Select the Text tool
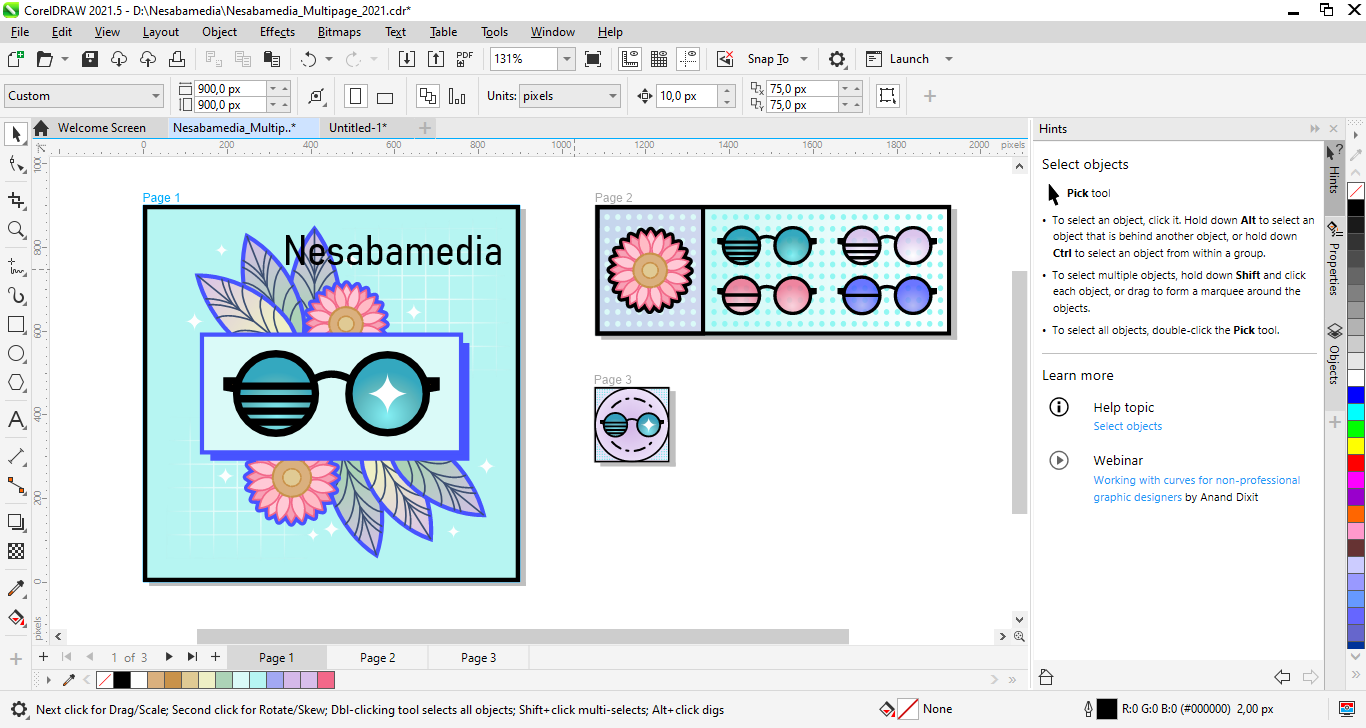The height and width of the screenshot is (728, 1366). pos(16,420)
